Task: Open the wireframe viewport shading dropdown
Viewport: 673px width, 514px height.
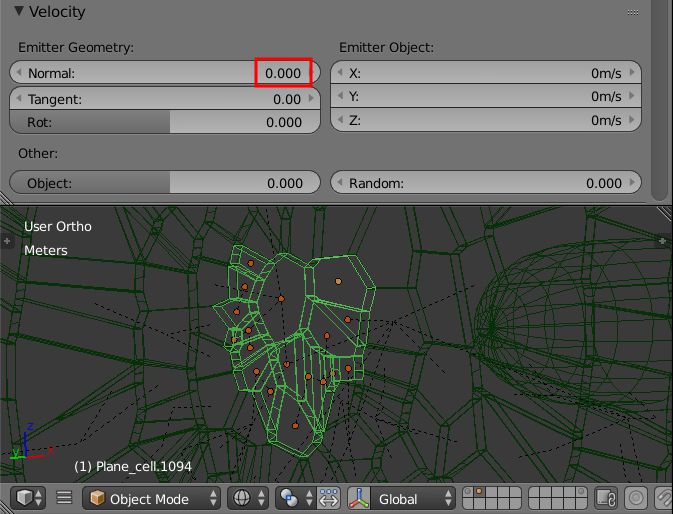Action: (247, 498)
